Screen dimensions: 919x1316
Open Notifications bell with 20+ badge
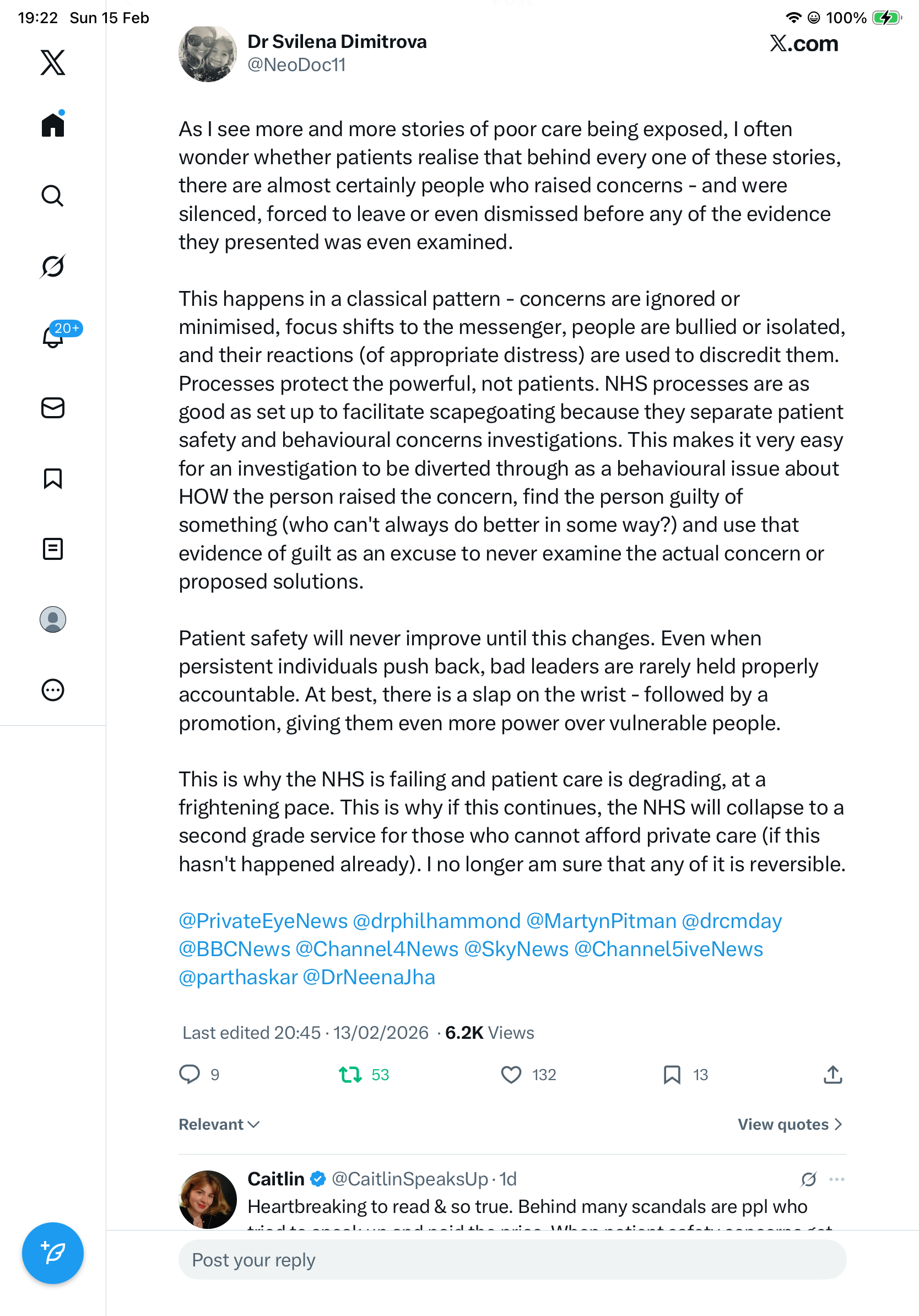[53, 337]
